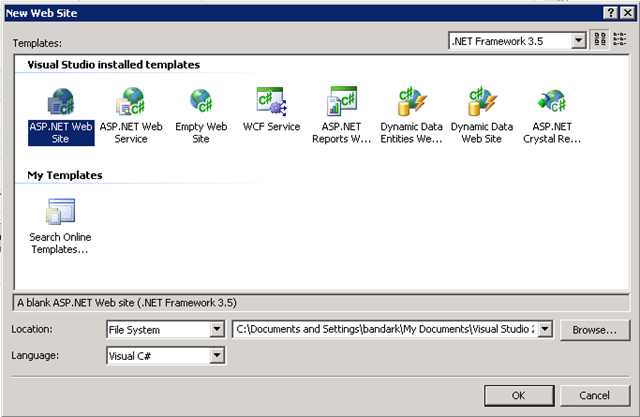This screenshot has width=640, height=417.
Task: Confirm with the OK button
Action: tap(519, 395)
